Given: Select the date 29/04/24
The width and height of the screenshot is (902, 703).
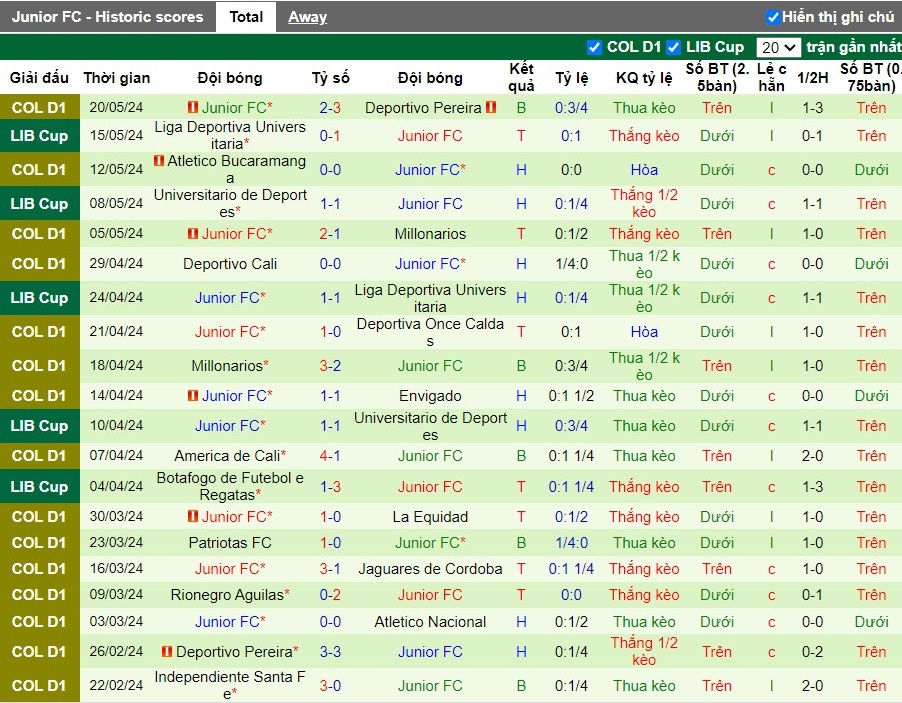Looking at the screenshot, I should point(116,263).
